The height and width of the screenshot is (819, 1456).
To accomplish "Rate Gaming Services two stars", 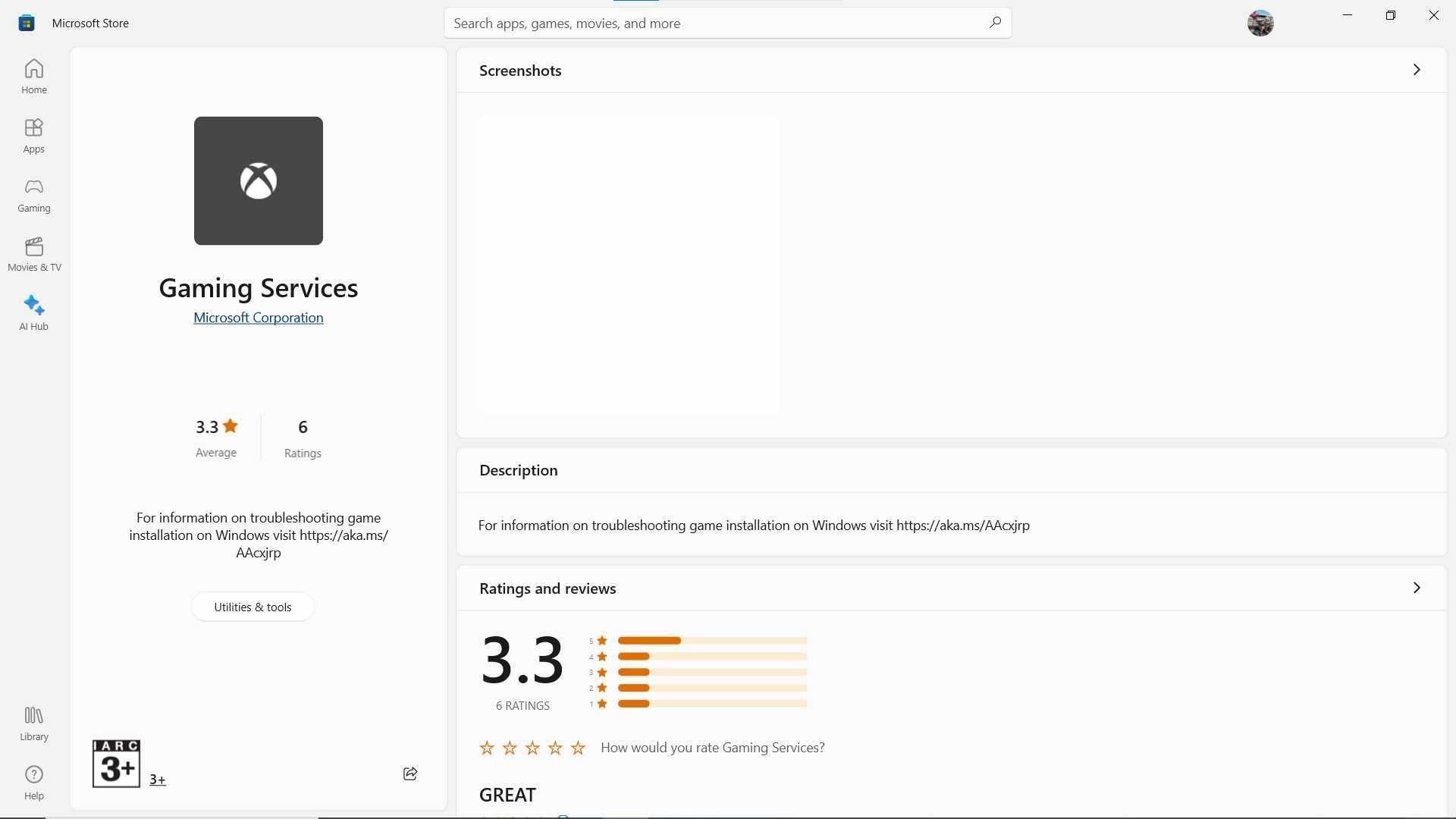I will (x=510, y=748).
